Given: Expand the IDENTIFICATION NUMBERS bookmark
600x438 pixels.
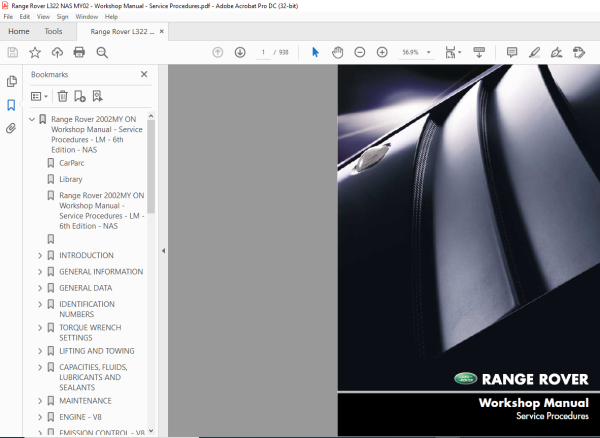Looking at the screenshot, I should 40,304.
